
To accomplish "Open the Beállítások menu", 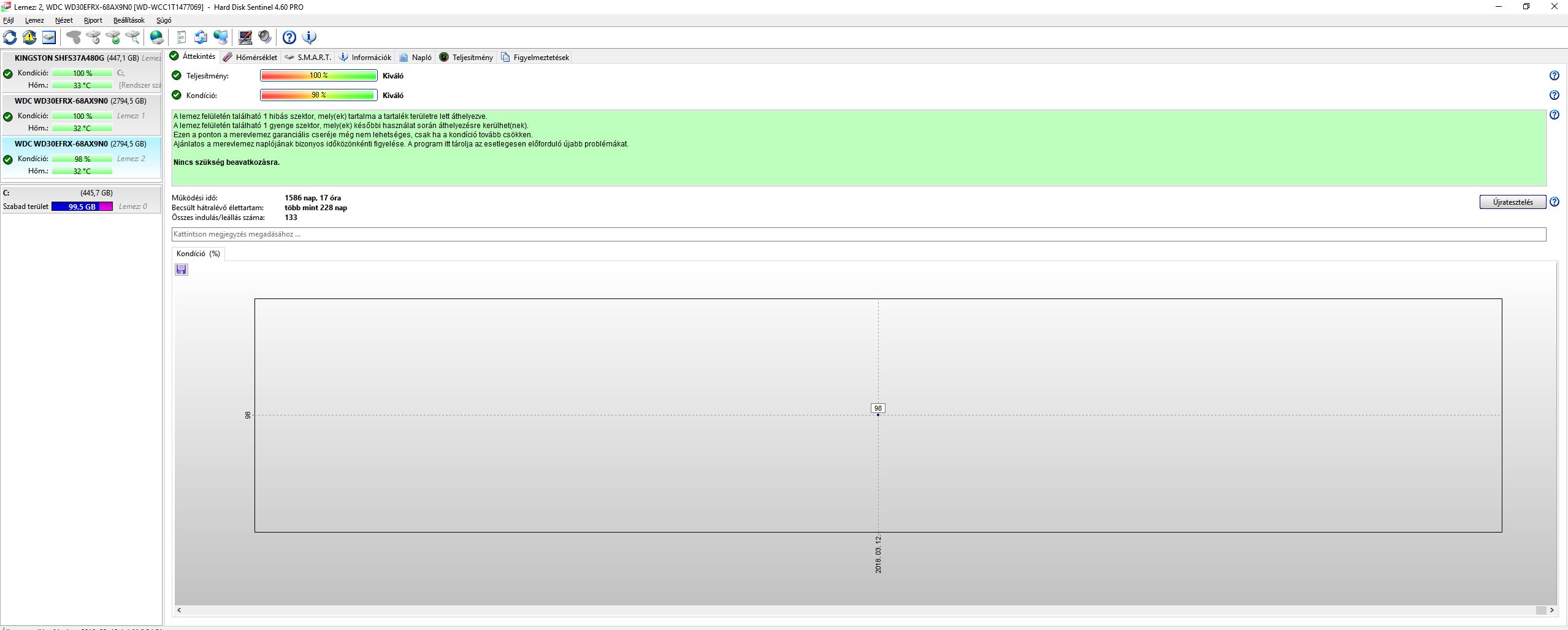I will 129,20.
